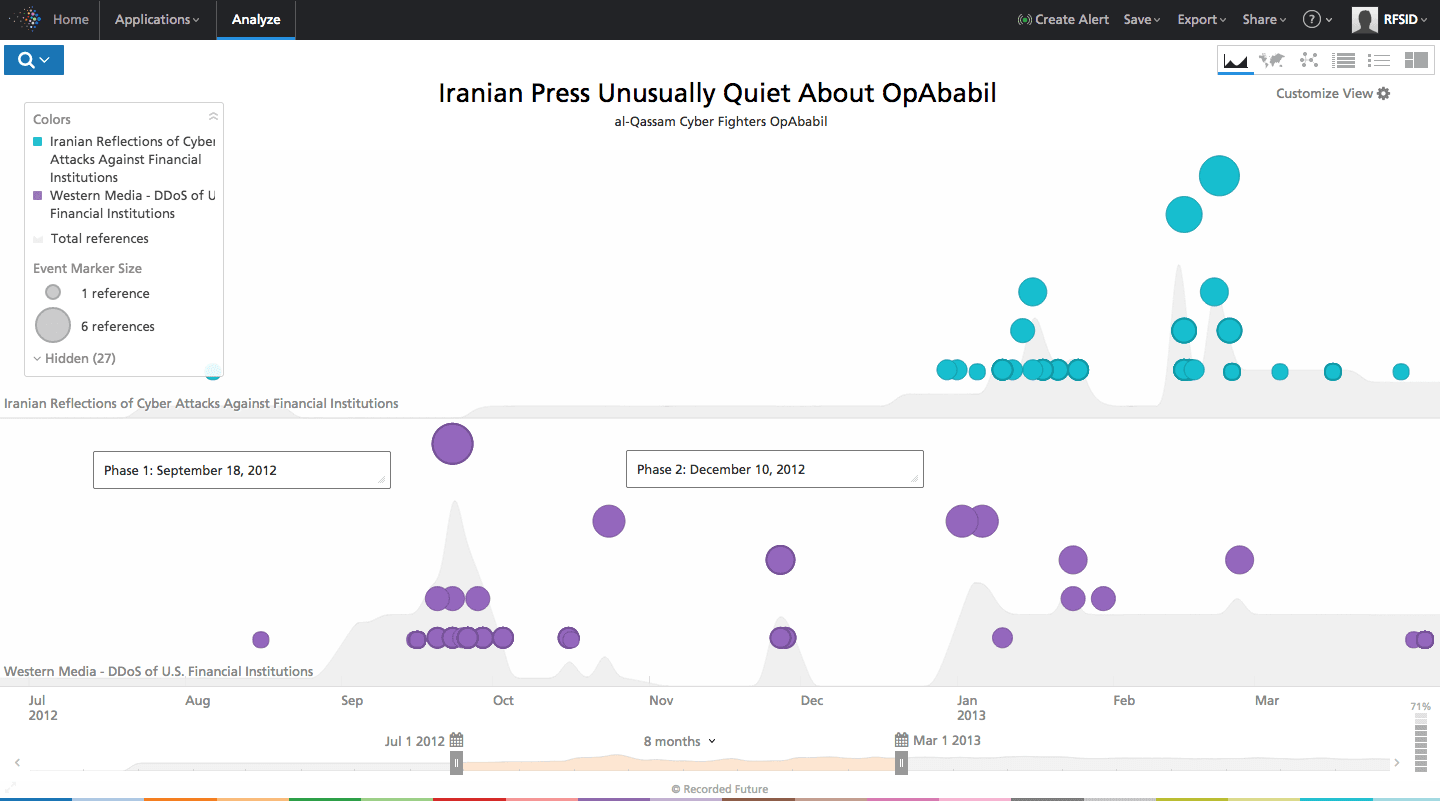Screen dimensions: 1440x801
Task: Collapse the Colors legend panel
Action: [213, 117]
